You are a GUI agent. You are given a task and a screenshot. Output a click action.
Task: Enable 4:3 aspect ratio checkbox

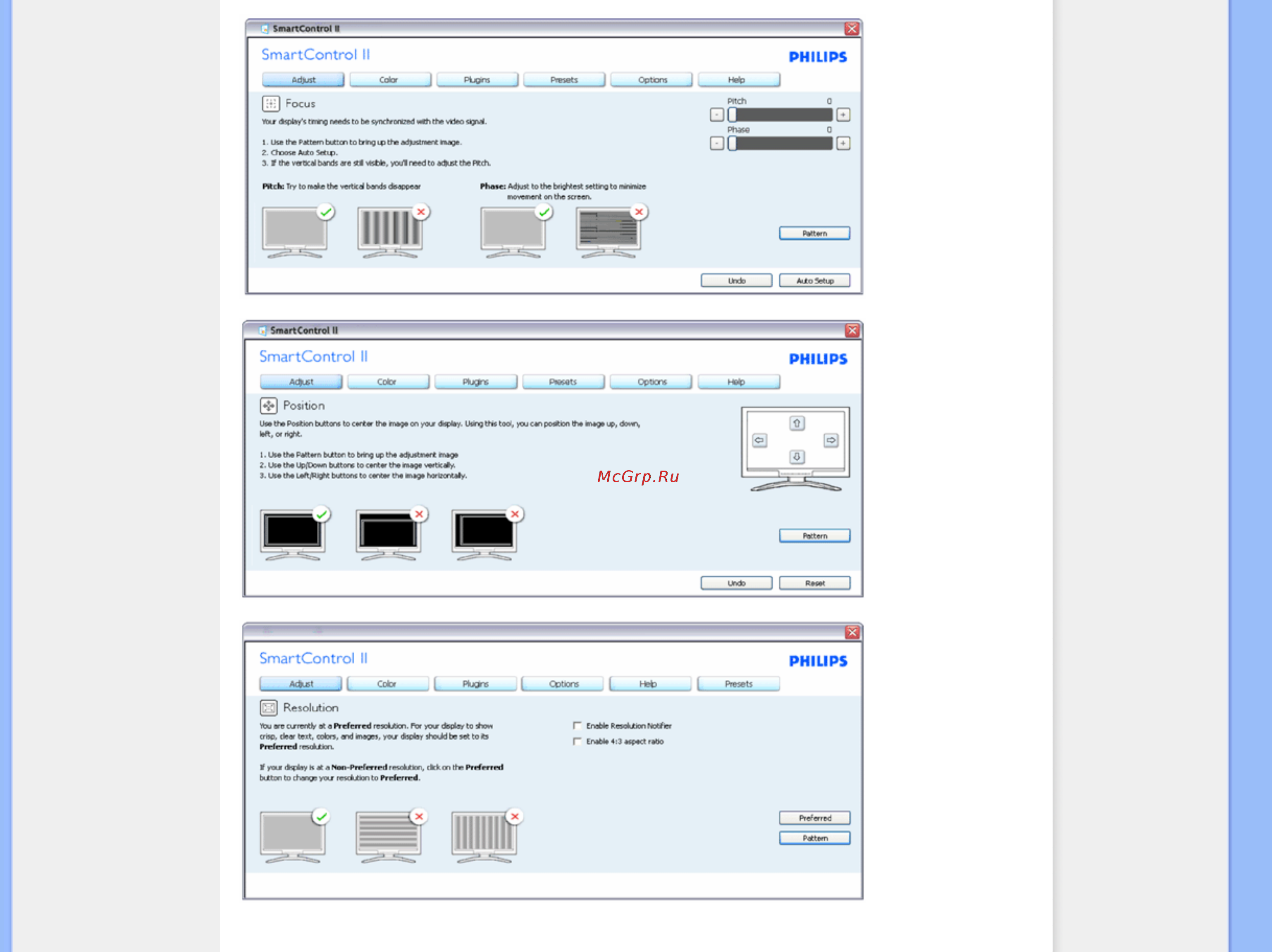[x=578, y=741]
